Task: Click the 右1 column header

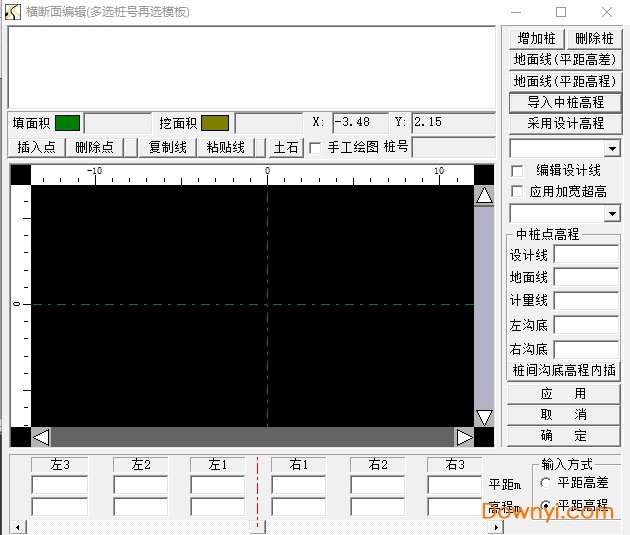Action: [x=299, y=465]
